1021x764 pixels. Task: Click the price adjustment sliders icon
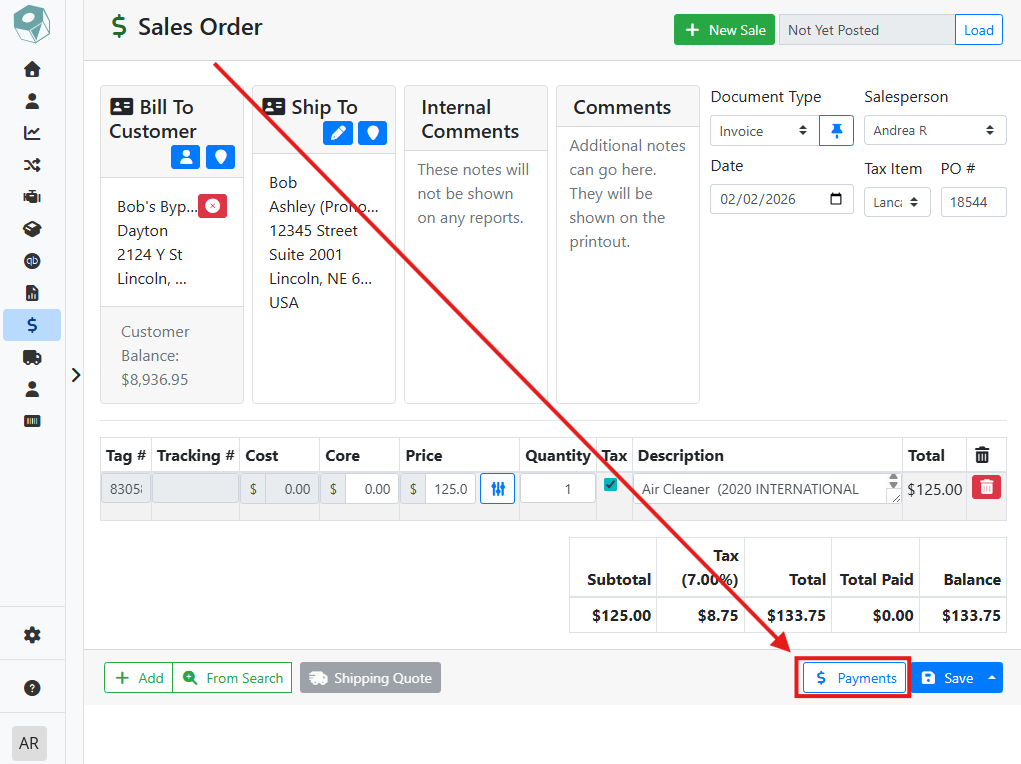tap(497, 489)
